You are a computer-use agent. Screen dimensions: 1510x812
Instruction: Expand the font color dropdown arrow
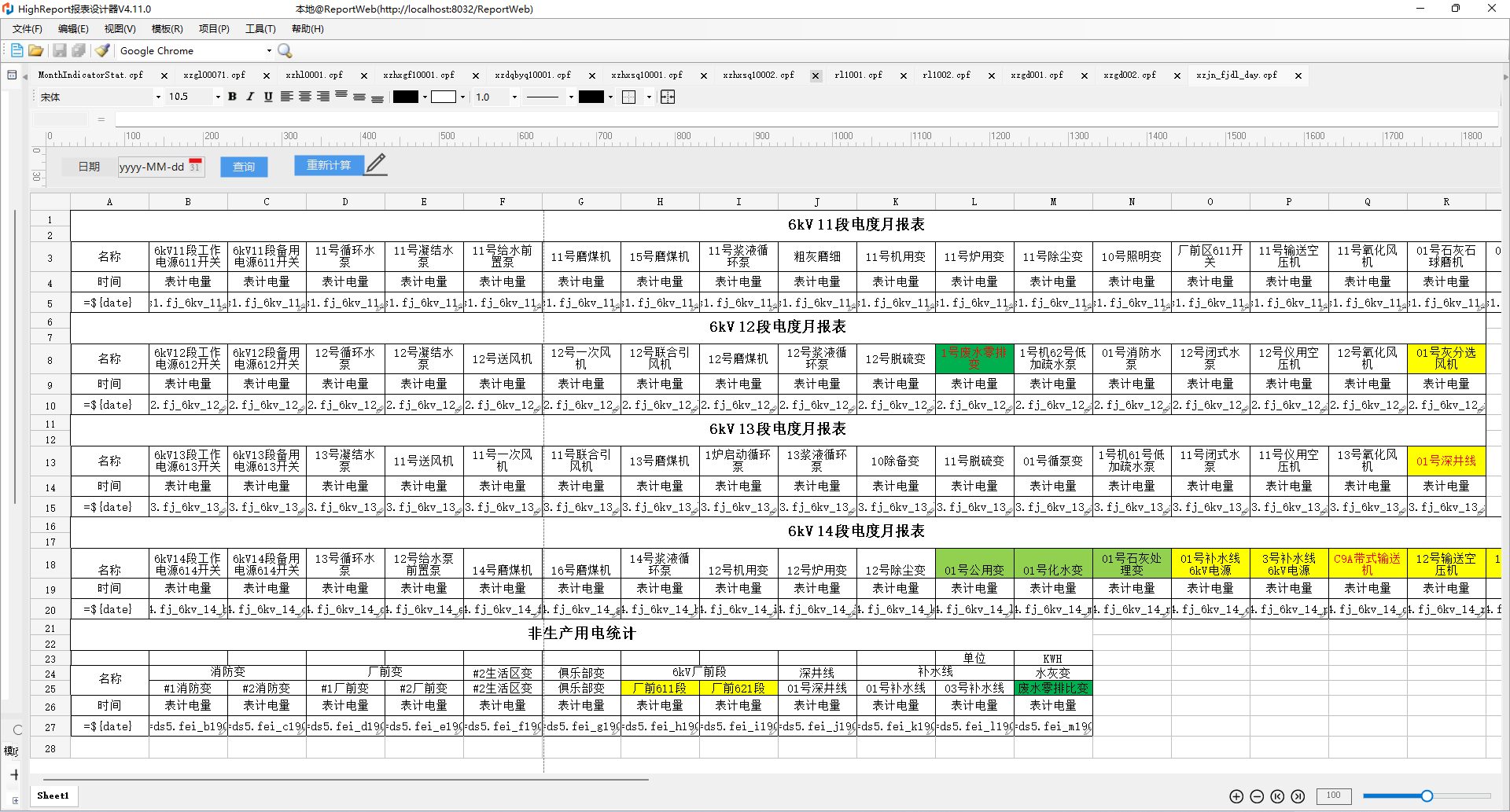(425, 97)
